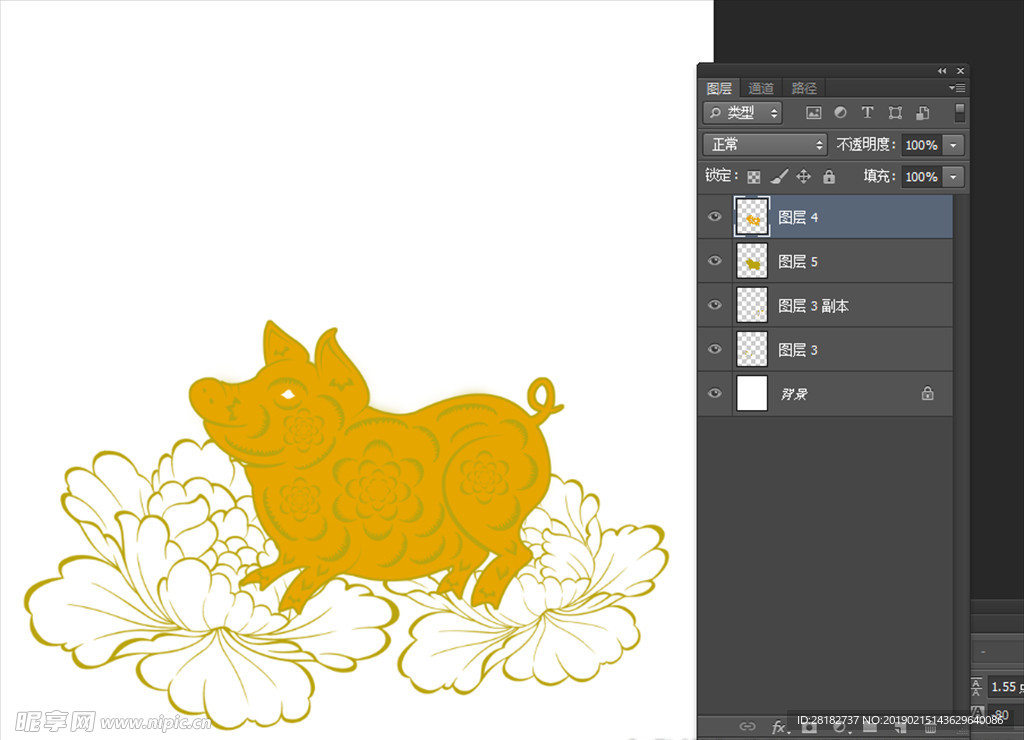Screen dimensions: 1024x740
Task: Hide layer 图层 4 with eye icon
Action: pyautogui.click(x=714, y=217)
